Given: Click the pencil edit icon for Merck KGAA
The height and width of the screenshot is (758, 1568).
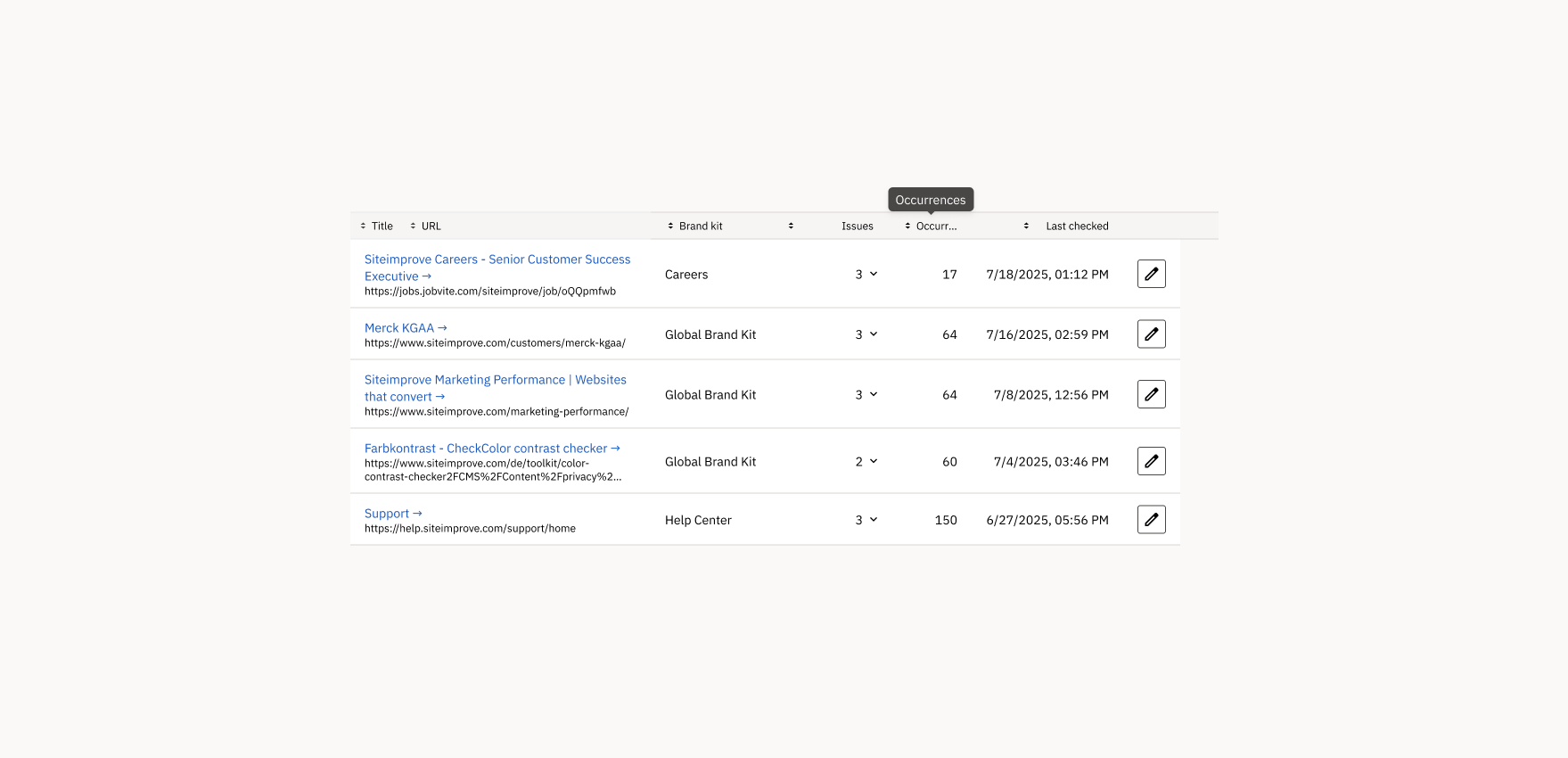Looking at the screenshot, I should (x=1151, y=334).
